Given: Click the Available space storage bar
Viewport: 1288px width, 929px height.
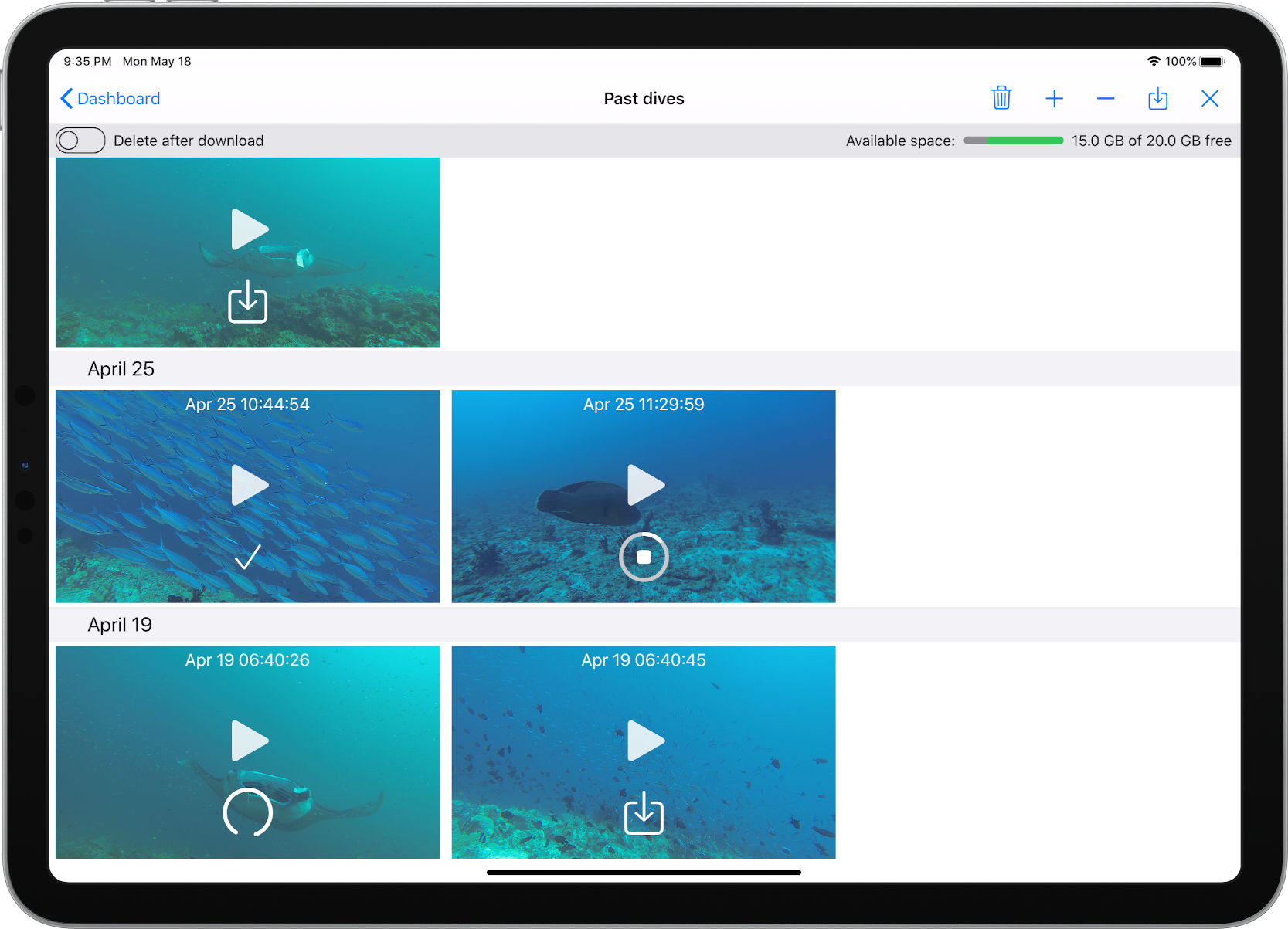Looking at the screenshot, I should 1013,140.
